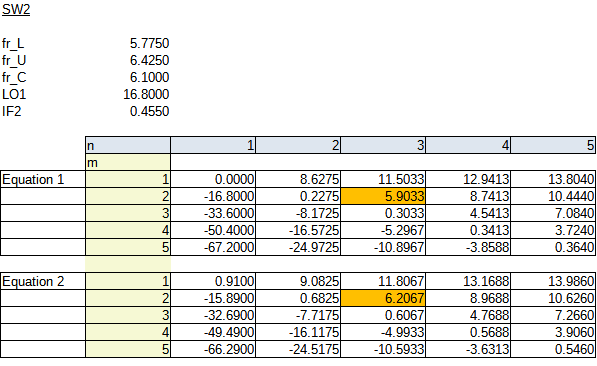Select cell with value 0.3033
The image size is (597, 366).
(383, 213)
